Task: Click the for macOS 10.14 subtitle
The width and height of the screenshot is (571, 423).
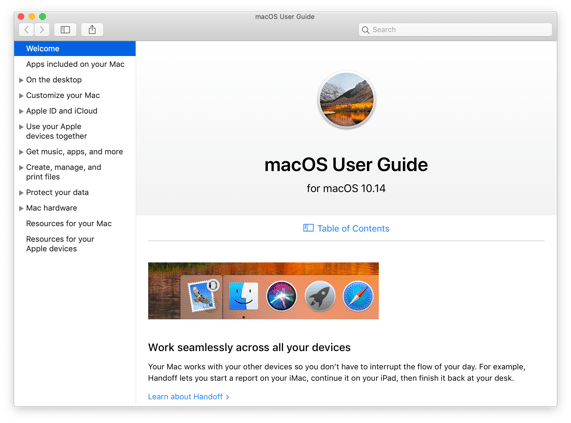Action: point(346,188)
